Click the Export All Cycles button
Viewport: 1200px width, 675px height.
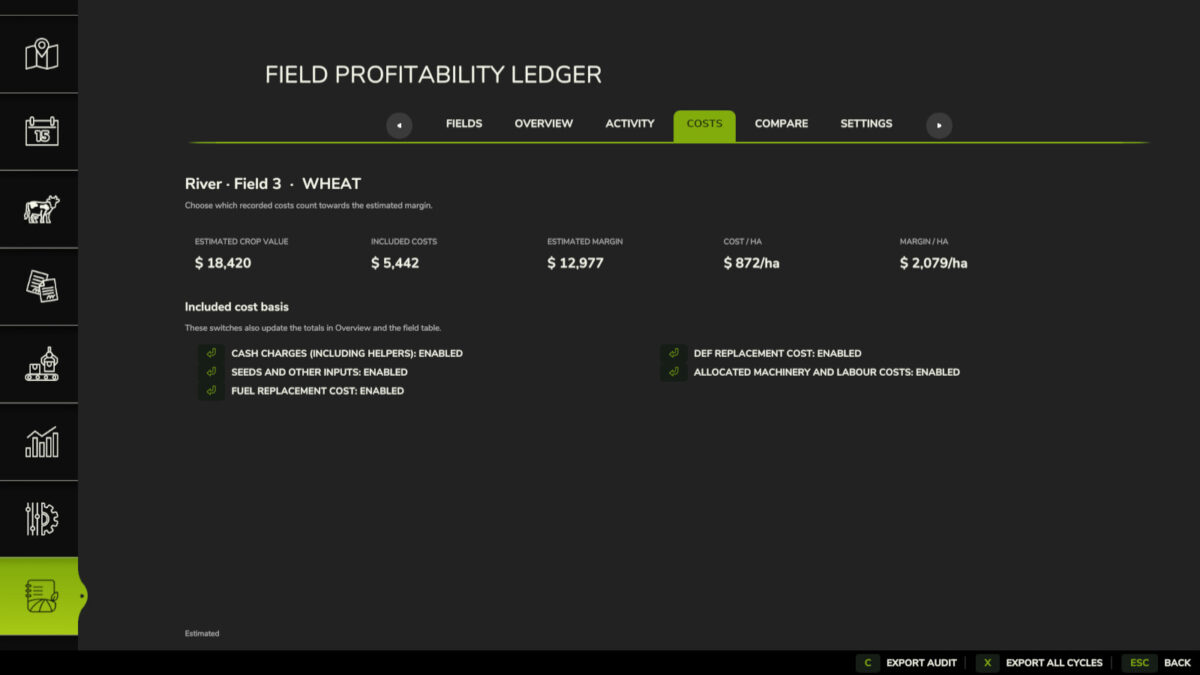click(1054, 663)
